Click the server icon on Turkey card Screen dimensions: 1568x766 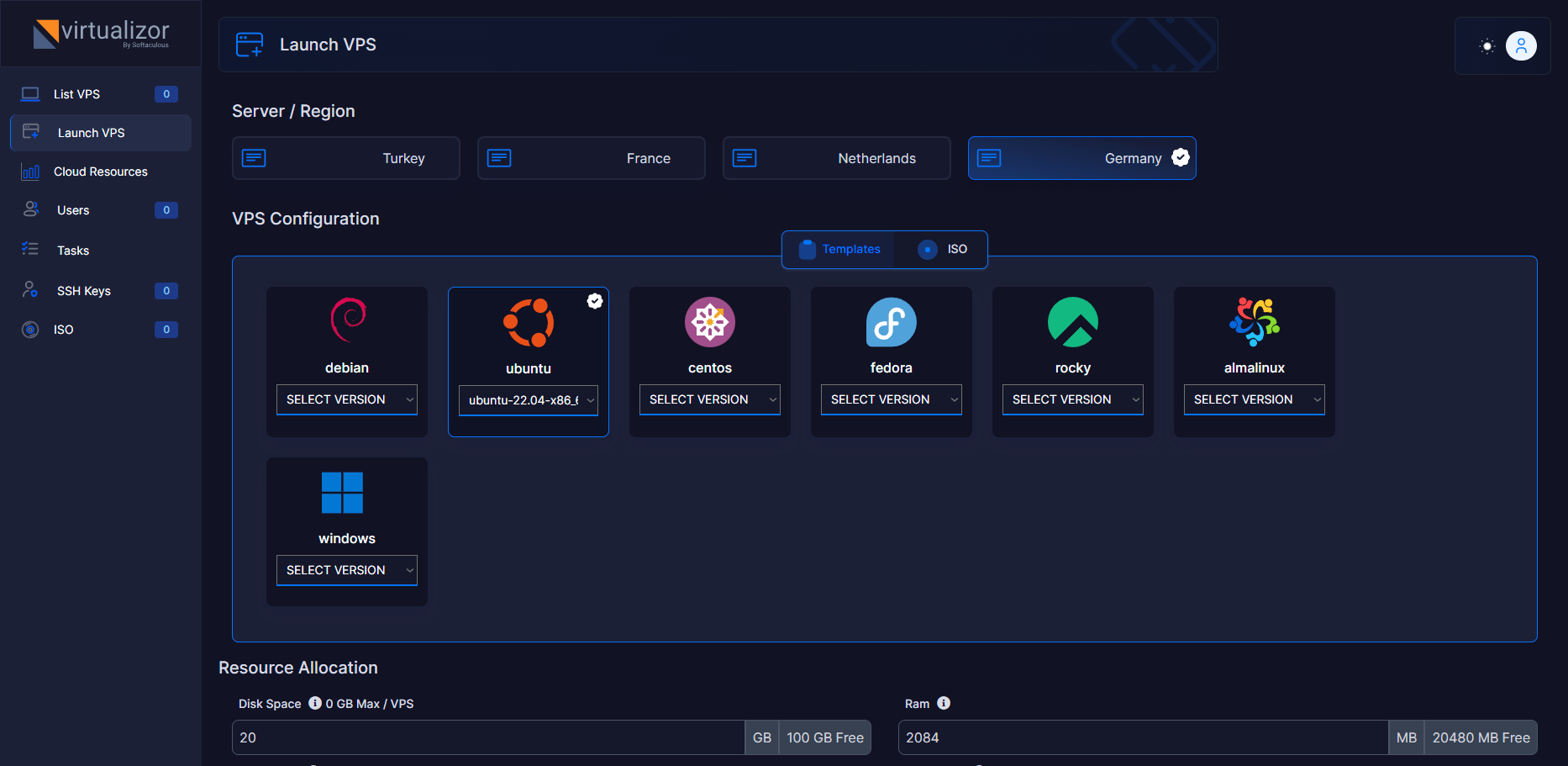(254, 158)
